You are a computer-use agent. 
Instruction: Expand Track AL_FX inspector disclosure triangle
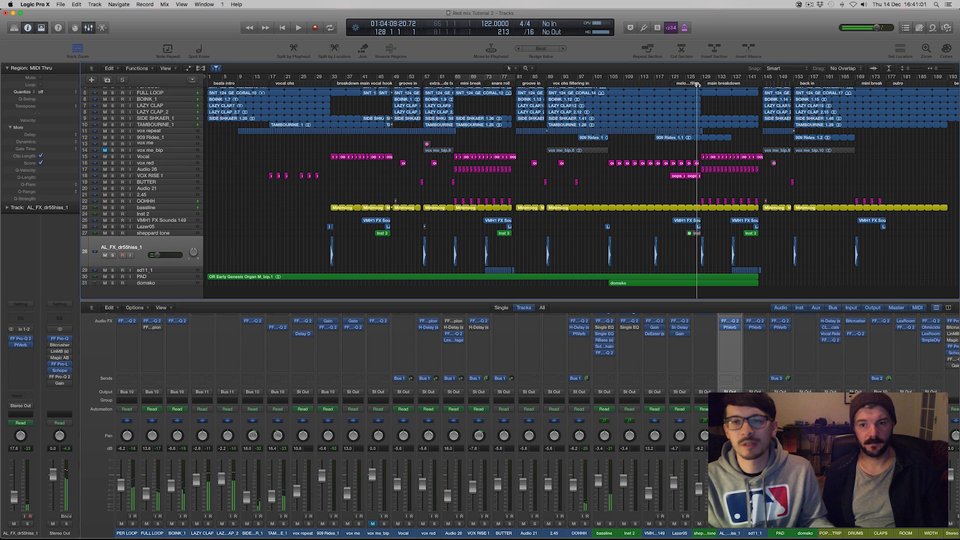point(7,208)
